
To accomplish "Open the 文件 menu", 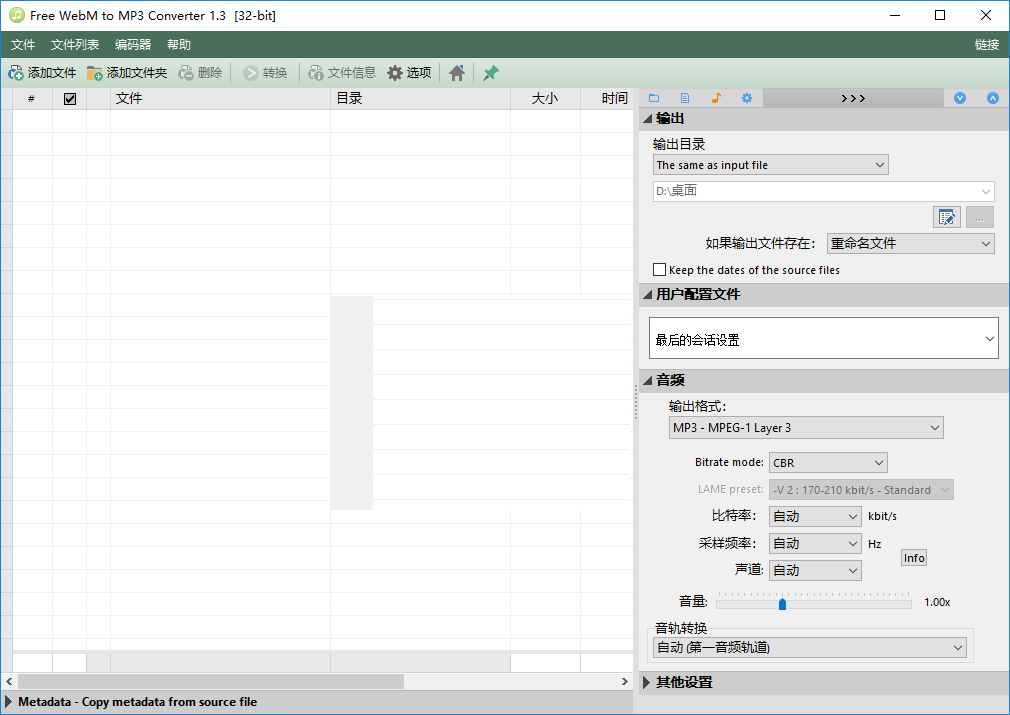I will click(x=23, y=44).
